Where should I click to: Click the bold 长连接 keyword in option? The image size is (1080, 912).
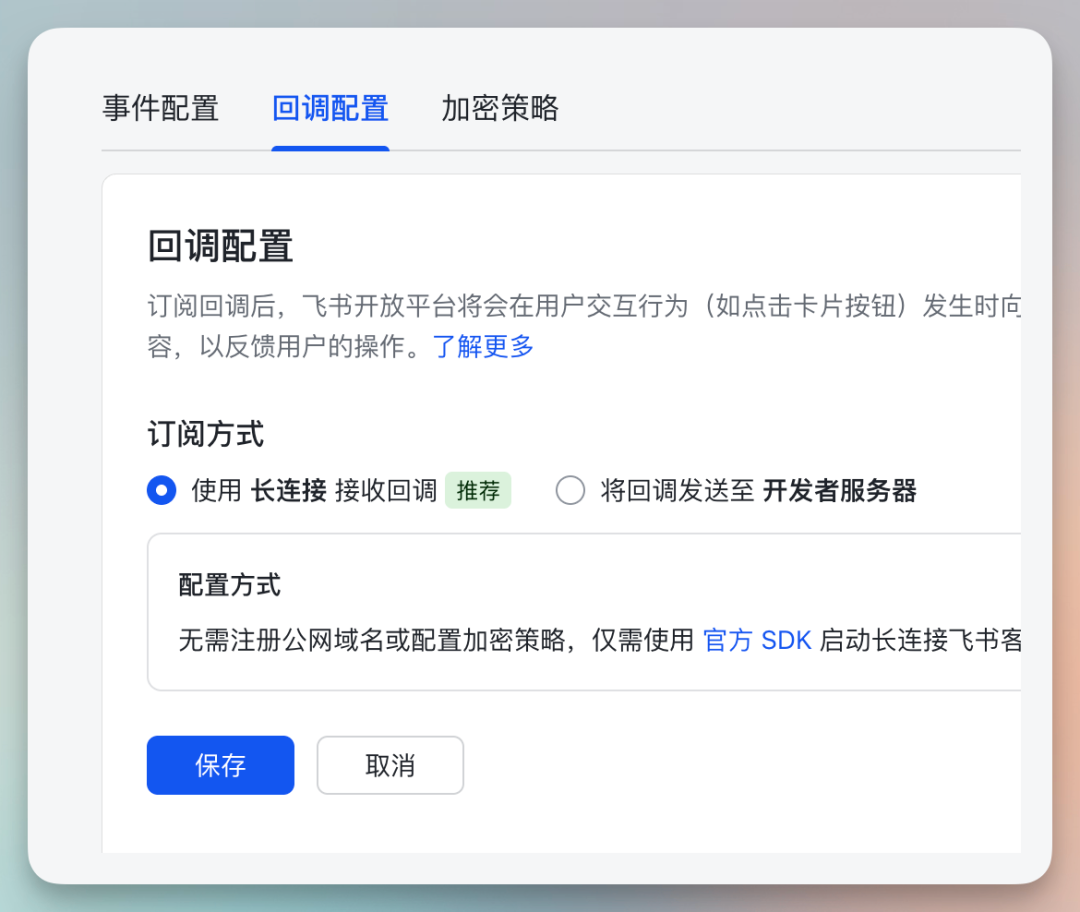tap(288, 491)
